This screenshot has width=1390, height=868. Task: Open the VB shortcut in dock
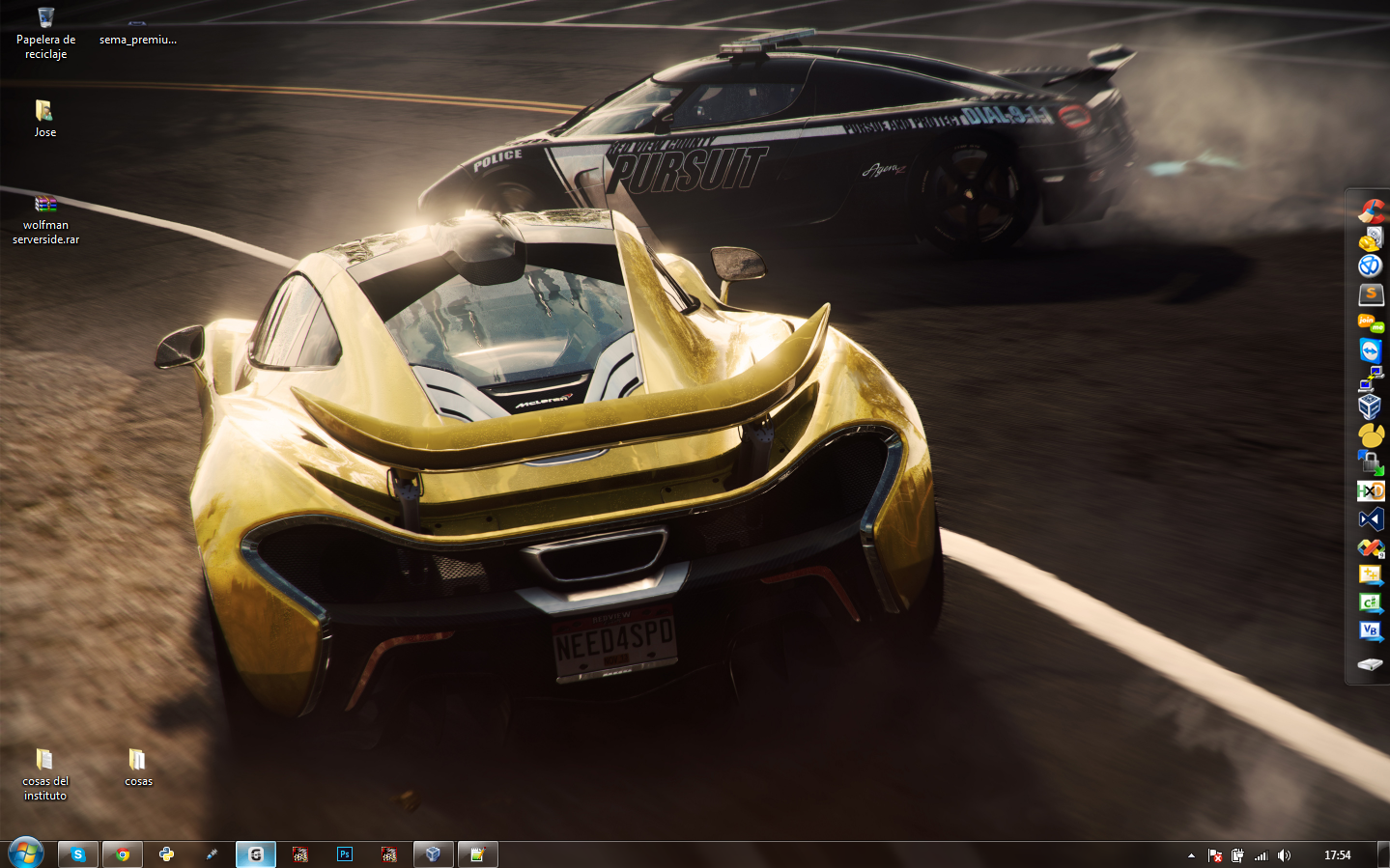tap(1371, 631)
